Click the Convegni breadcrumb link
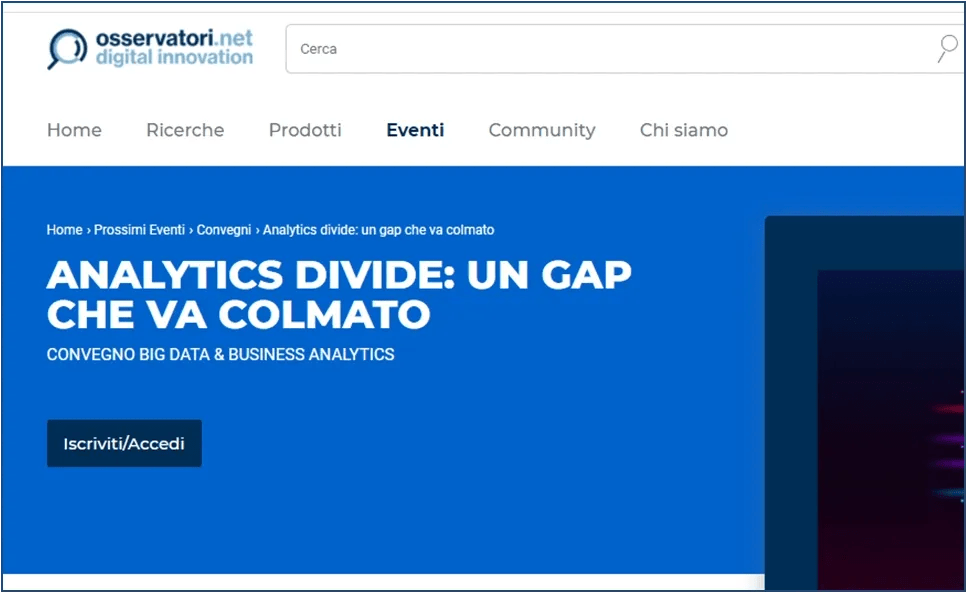Image resolution: width=967 pixels, height=593 pixels. tap(224, 230)
